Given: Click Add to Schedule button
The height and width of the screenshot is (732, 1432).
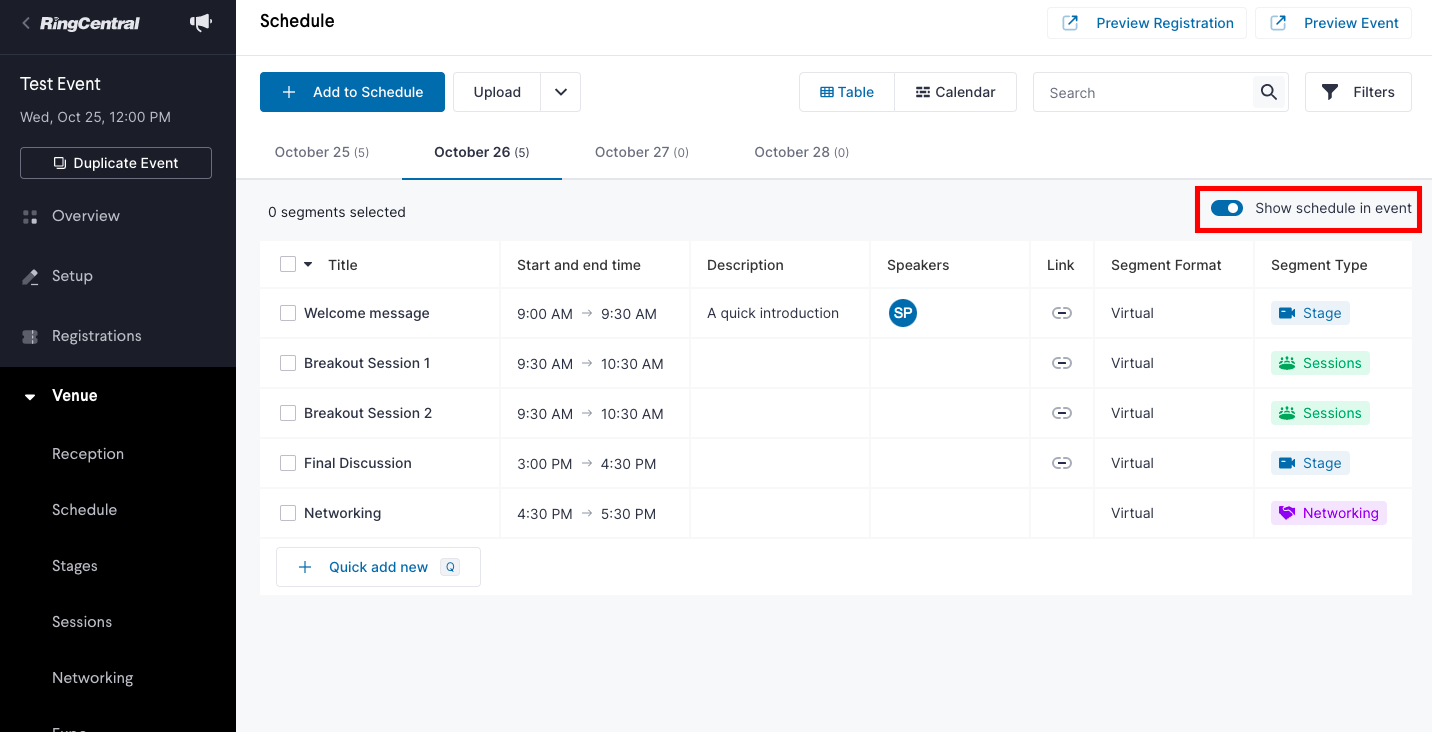Looking at the screenshot, I should (x=352, y=92).
